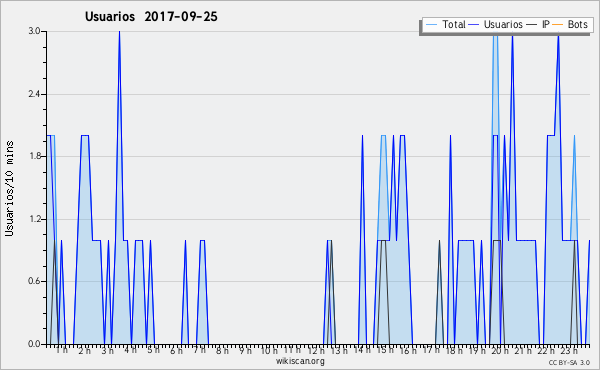Click the wikiscan.org label below the chart

tap(300, 361)
